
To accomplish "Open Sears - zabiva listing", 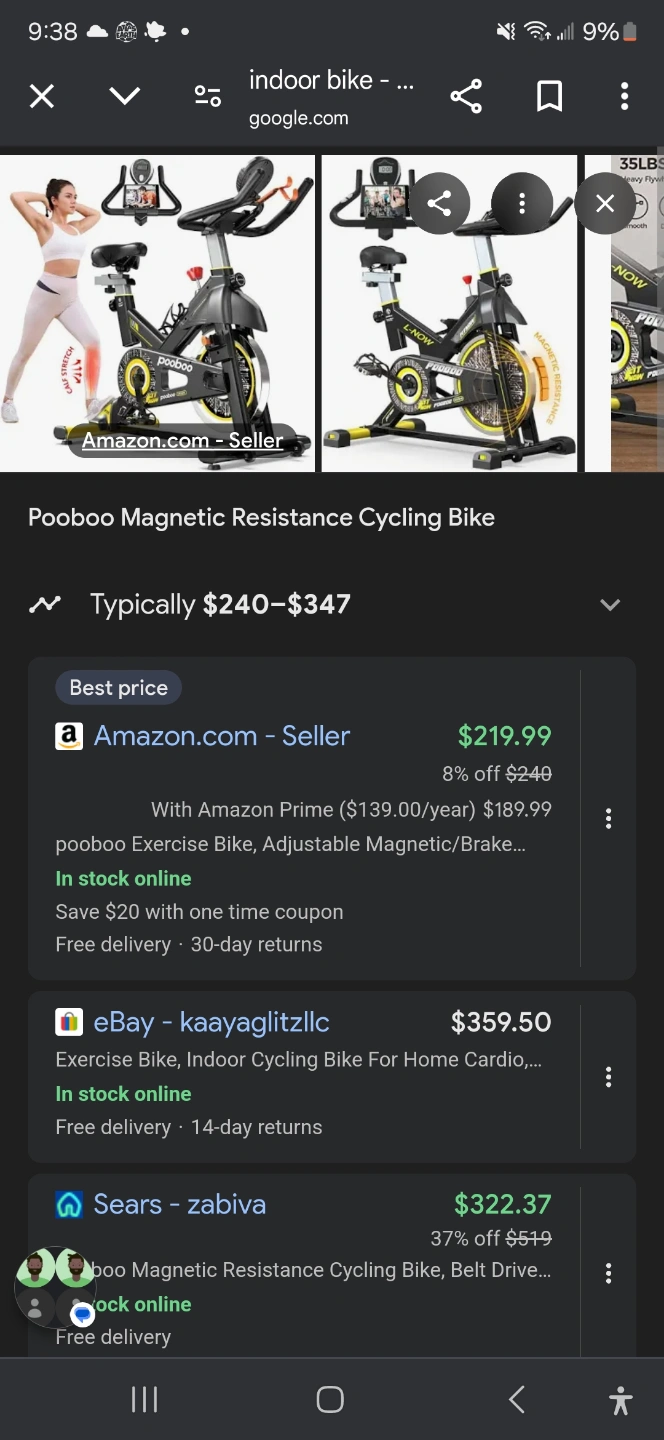I will (x=180, y=1204).
